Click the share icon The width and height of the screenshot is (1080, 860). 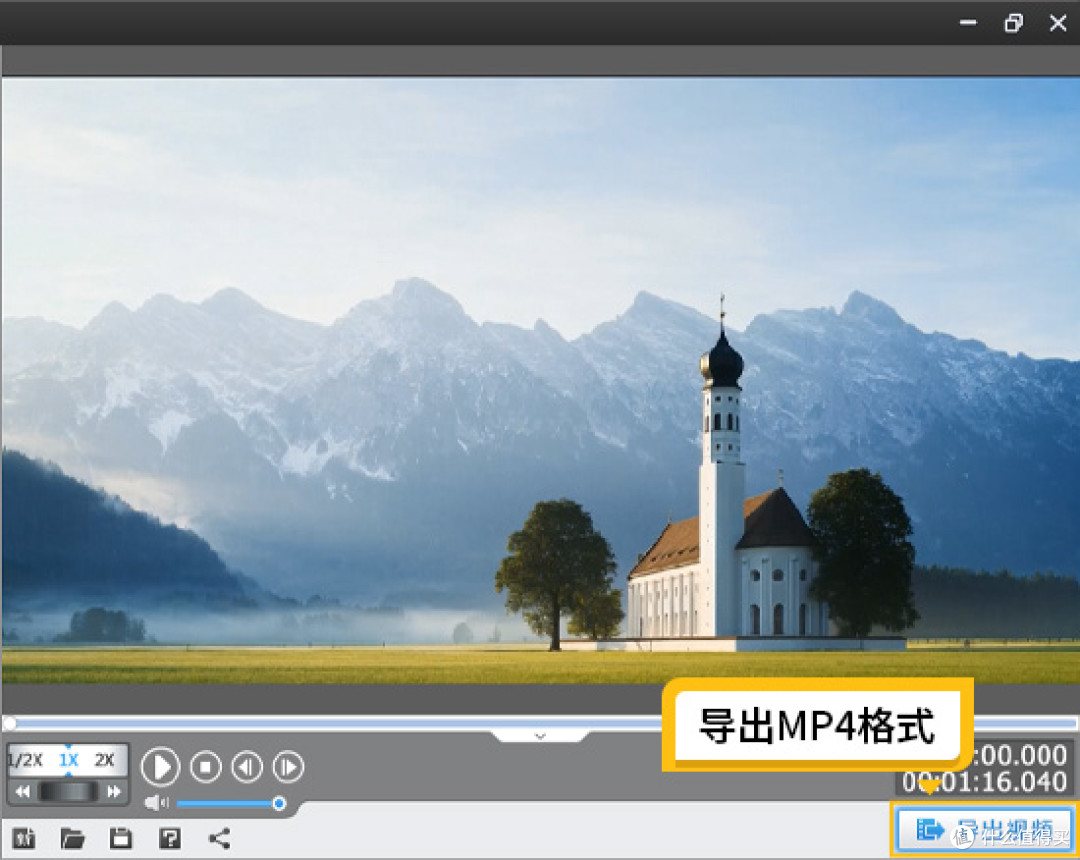coord(219,839)
